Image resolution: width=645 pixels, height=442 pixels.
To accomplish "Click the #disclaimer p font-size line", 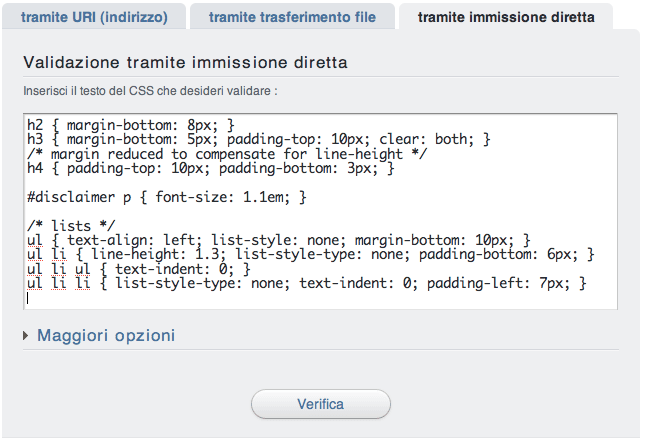I will (167, 197).
